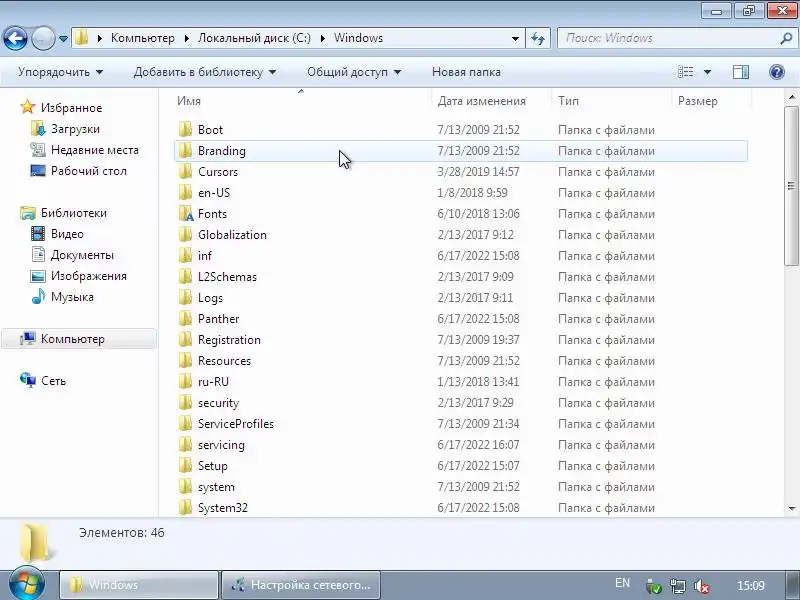
Task: Select Сеть in the navigation pane
Action: coord(53,381)
